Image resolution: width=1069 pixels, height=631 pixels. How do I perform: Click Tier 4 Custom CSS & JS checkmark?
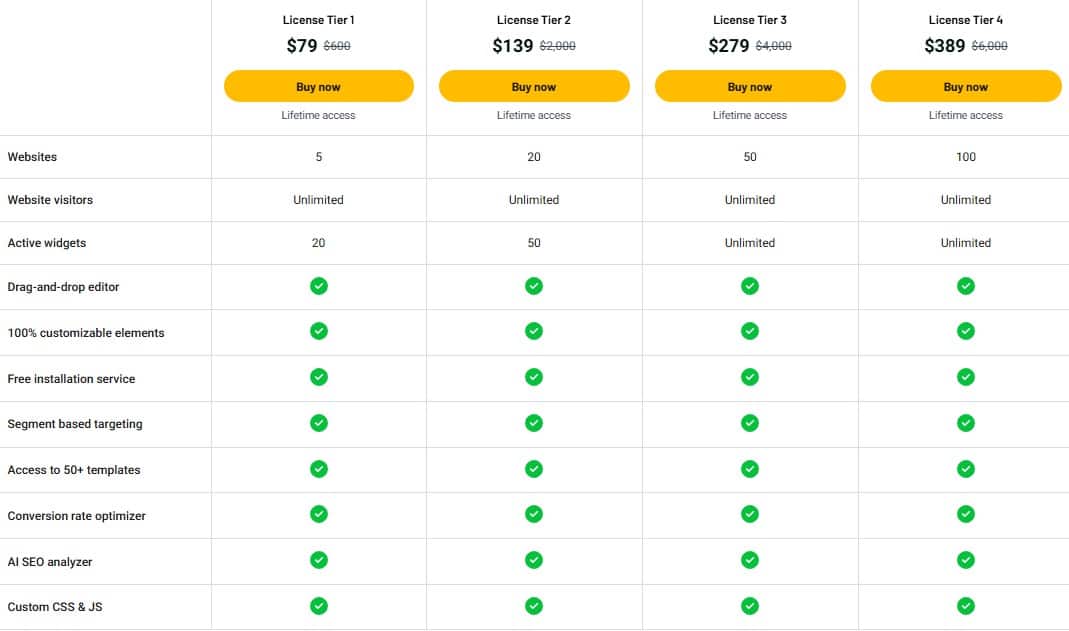(966, 605)
